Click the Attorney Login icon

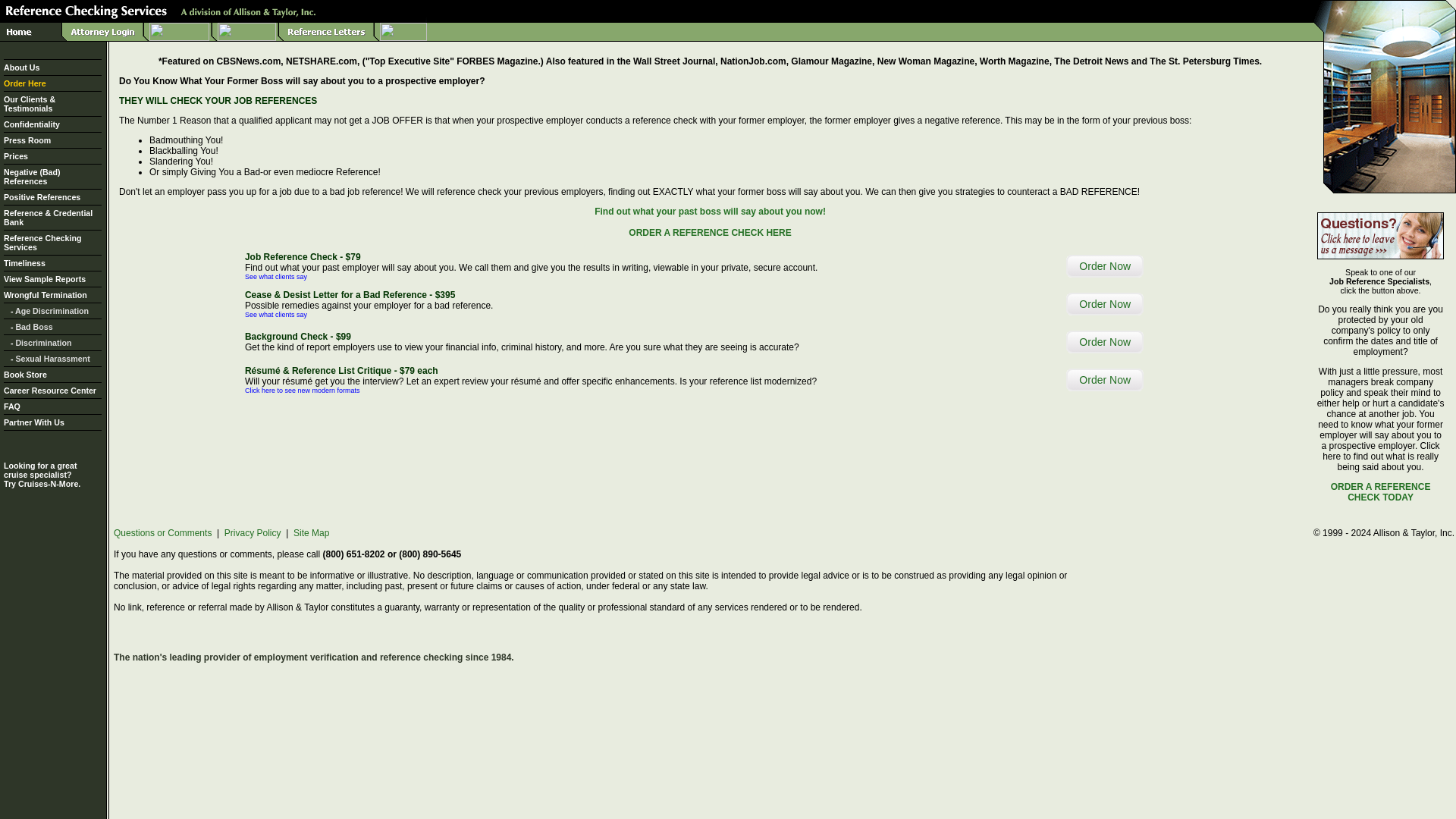(x=102, y=31)
